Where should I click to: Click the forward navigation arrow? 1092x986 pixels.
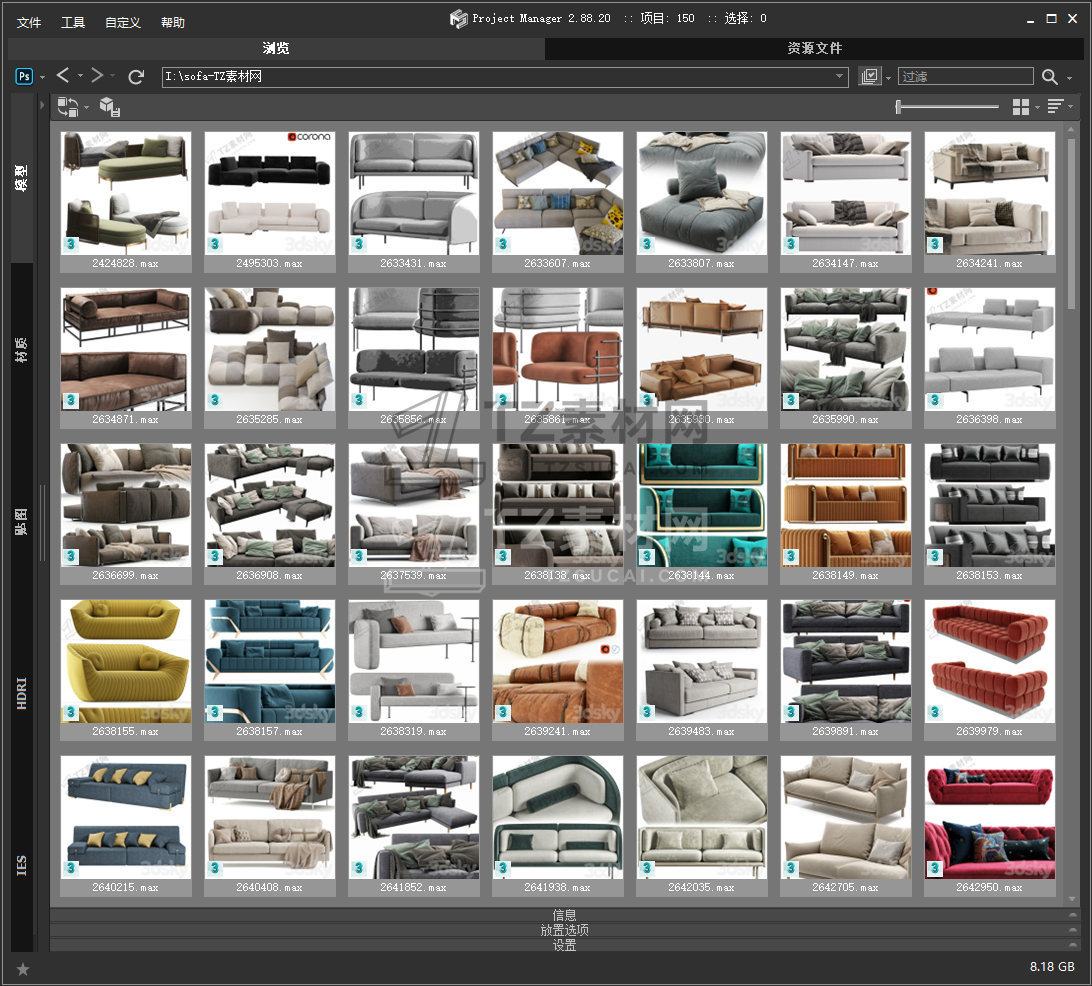tap(97, 76)
